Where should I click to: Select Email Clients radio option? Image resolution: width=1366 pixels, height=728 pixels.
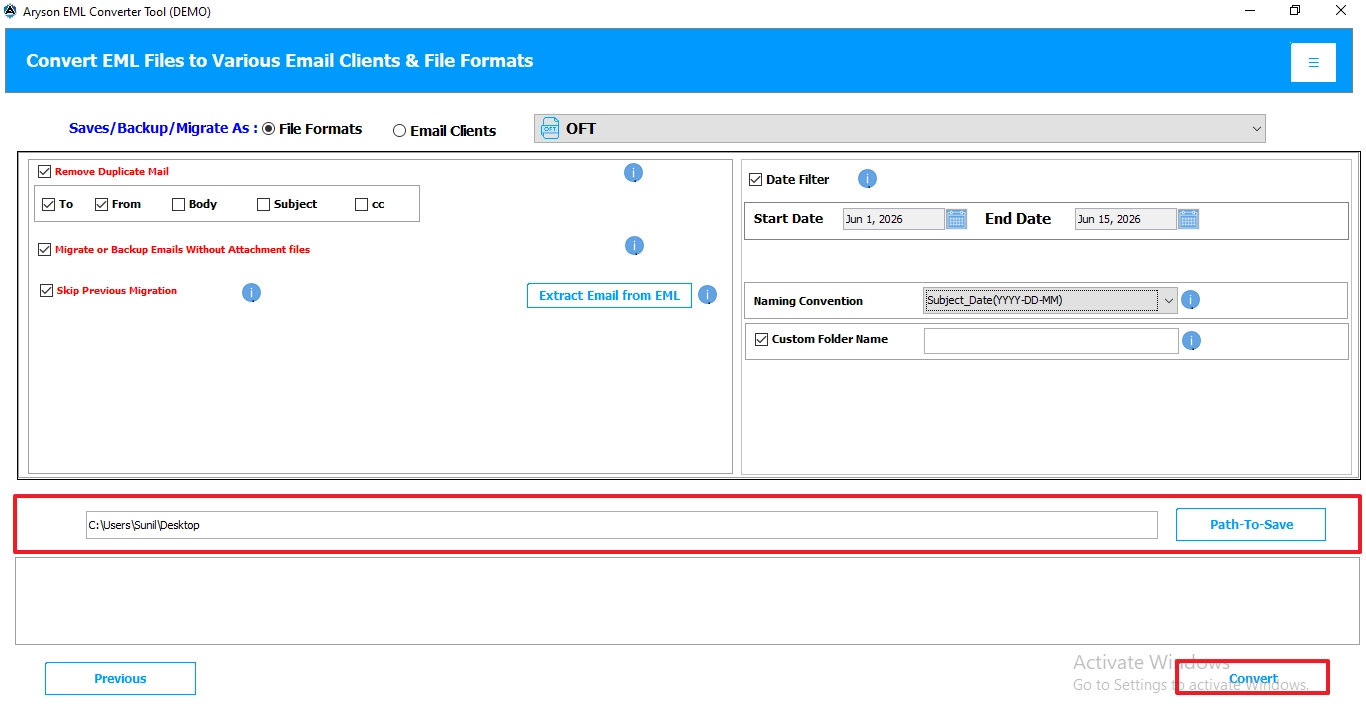point(399,130)
